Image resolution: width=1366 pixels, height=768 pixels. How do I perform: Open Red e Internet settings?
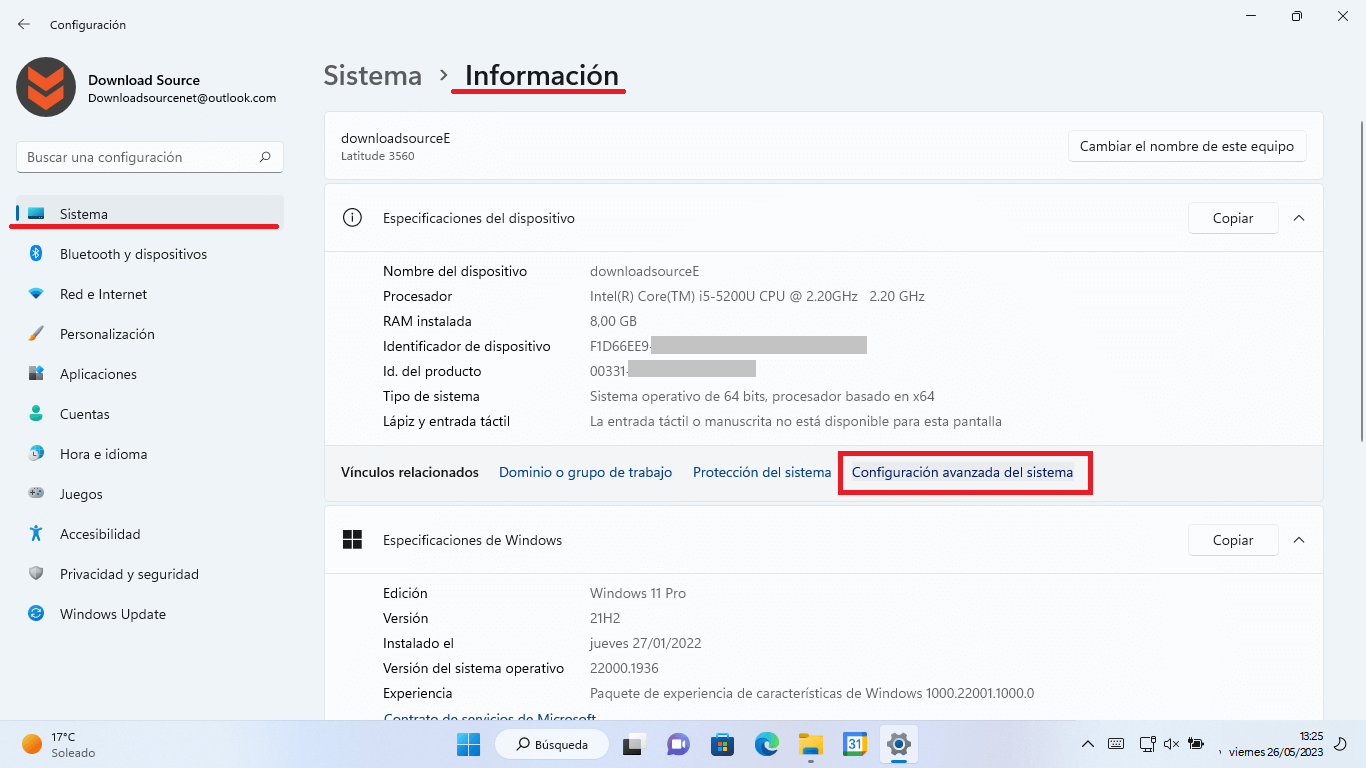tap(150, 294)
